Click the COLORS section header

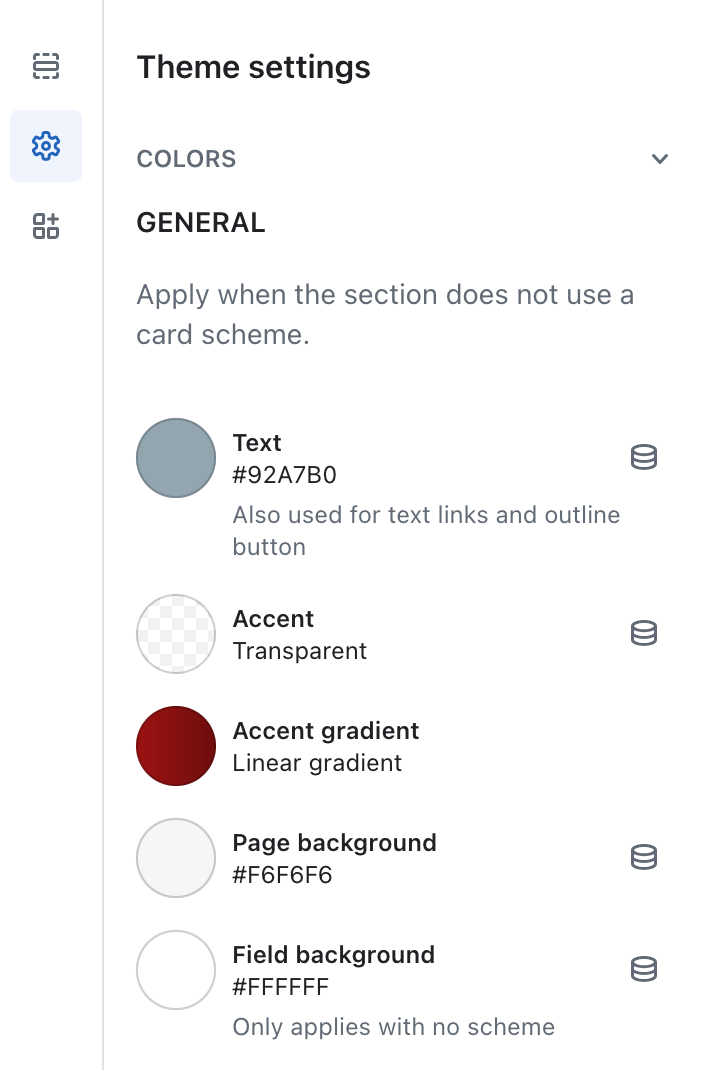pos(186,159)
